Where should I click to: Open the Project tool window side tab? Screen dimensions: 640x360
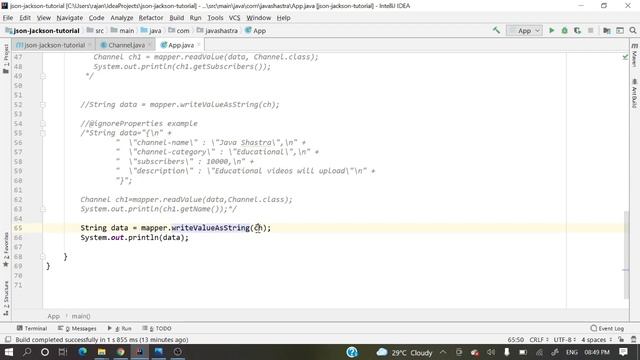coord(6,59)
